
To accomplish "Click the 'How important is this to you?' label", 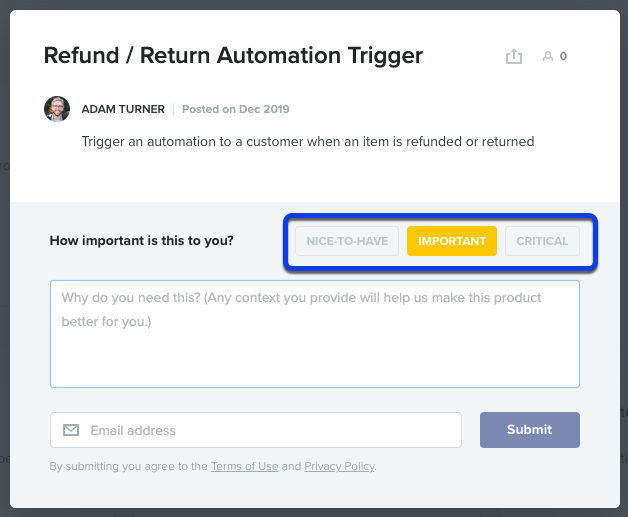I will pyautogui.click(x=141, y=241).
